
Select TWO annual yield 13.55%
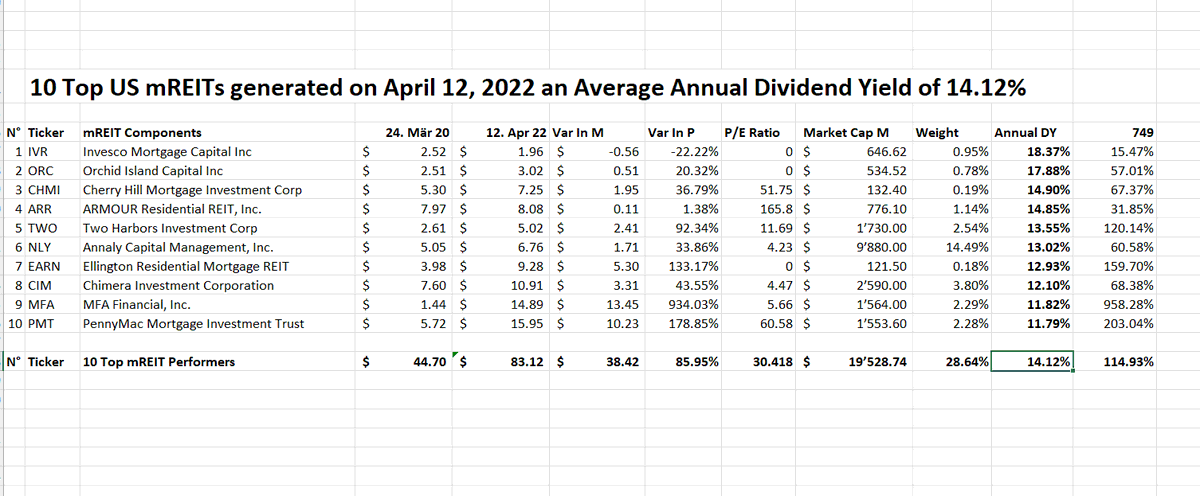click(x=1048, y=228)
